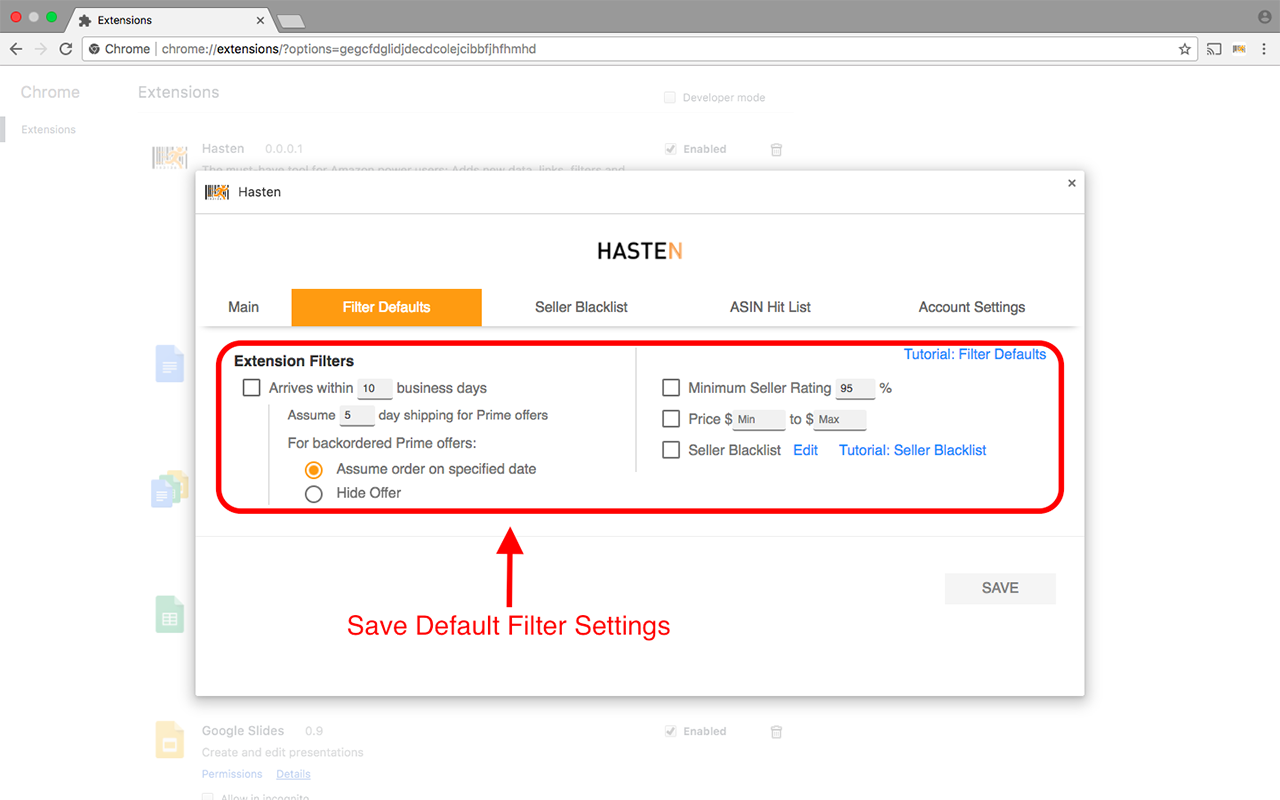Click Edit link next to Seller Blacklist
The width and height of the screenshot is (1280, 800).
coord(805,450)
